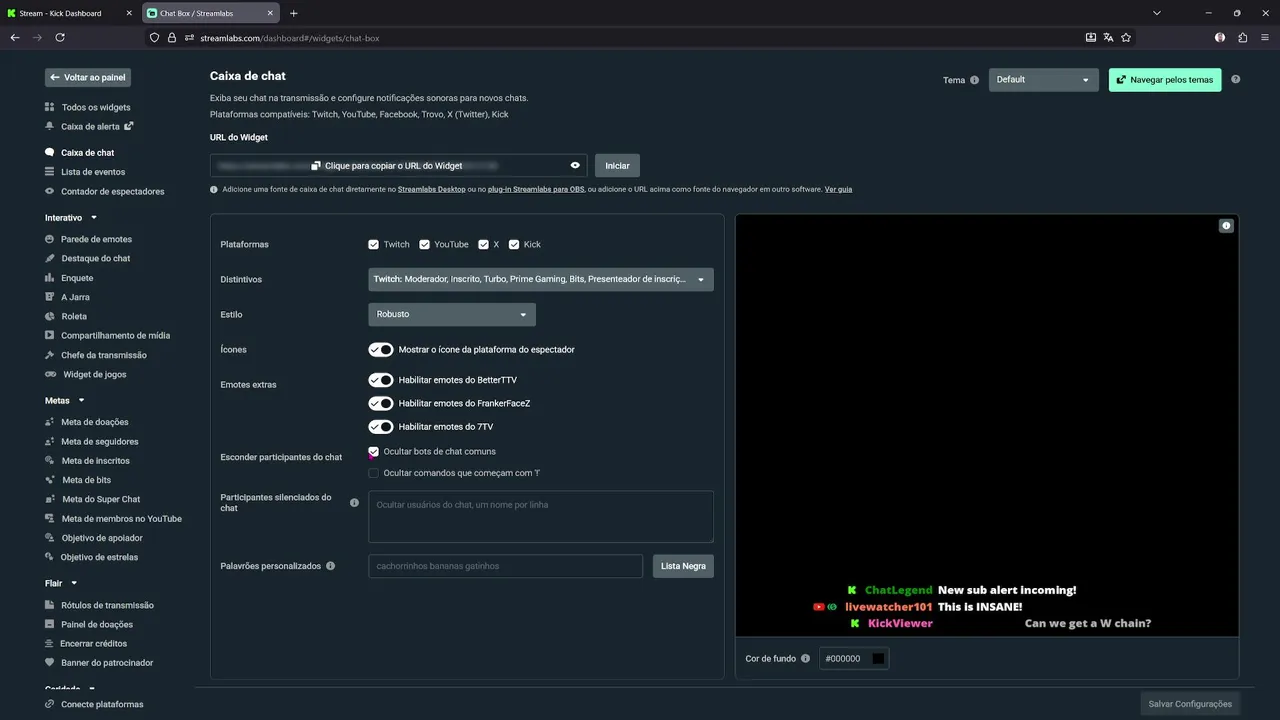Open a new browser tab

pos(293,13)
